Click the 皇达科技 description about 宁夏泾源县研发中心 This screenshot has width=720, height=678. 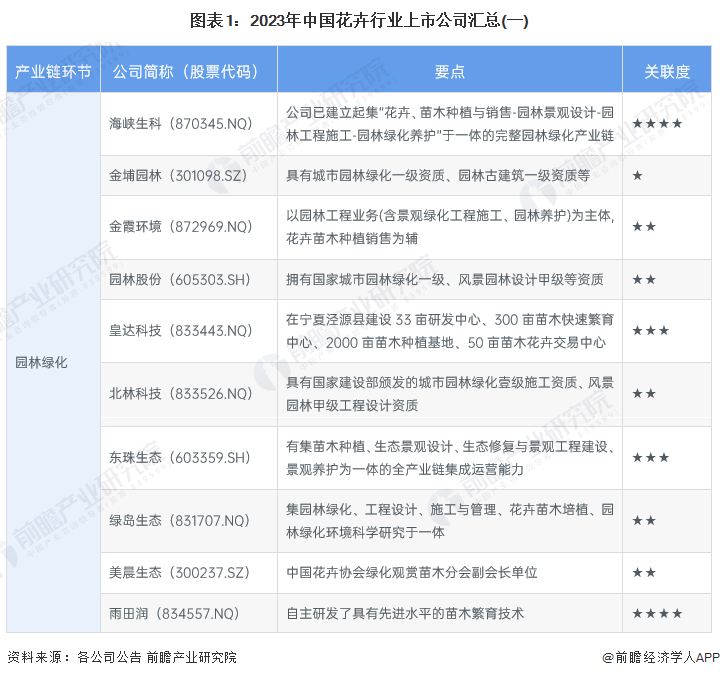point(450,331)
